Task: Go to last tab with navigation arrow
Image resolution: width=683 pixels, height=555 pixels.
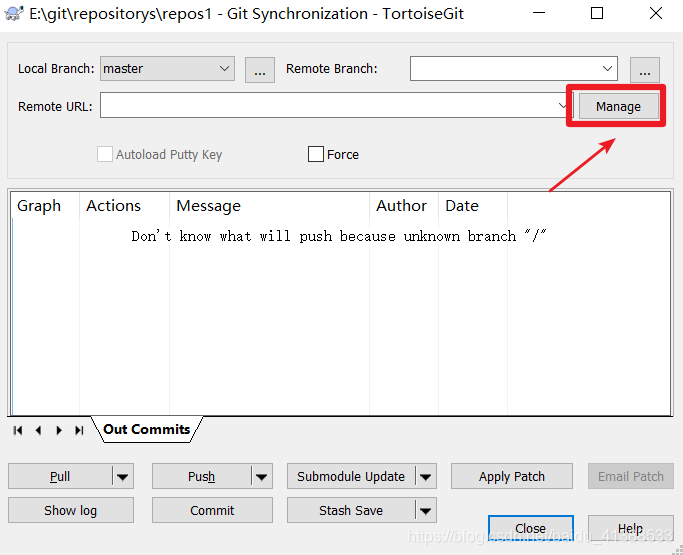Action: tap(79, 430)
